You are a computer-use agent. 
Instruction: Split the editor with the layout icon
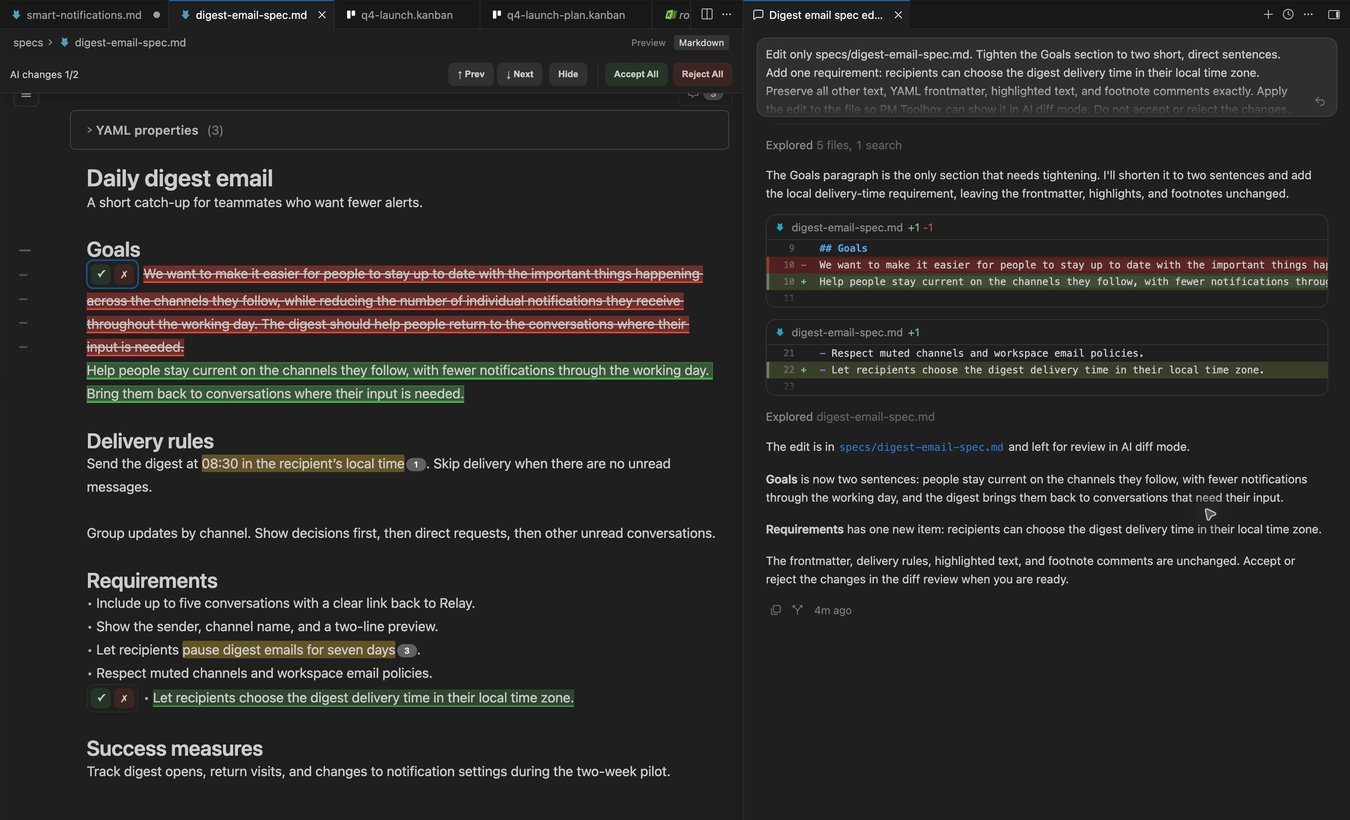(707, 15)
